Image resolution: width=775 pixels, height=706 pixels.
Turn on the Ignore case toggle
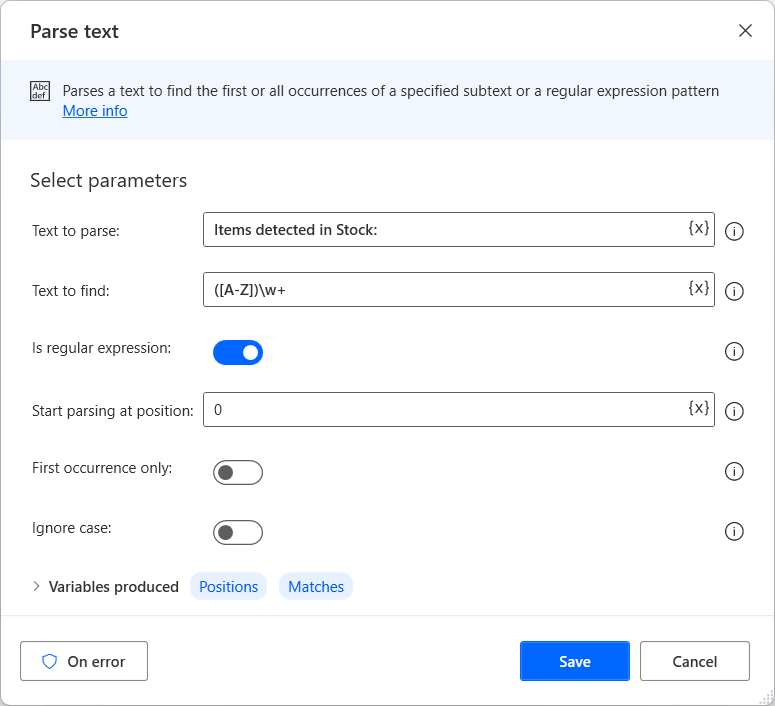(238, 532)
